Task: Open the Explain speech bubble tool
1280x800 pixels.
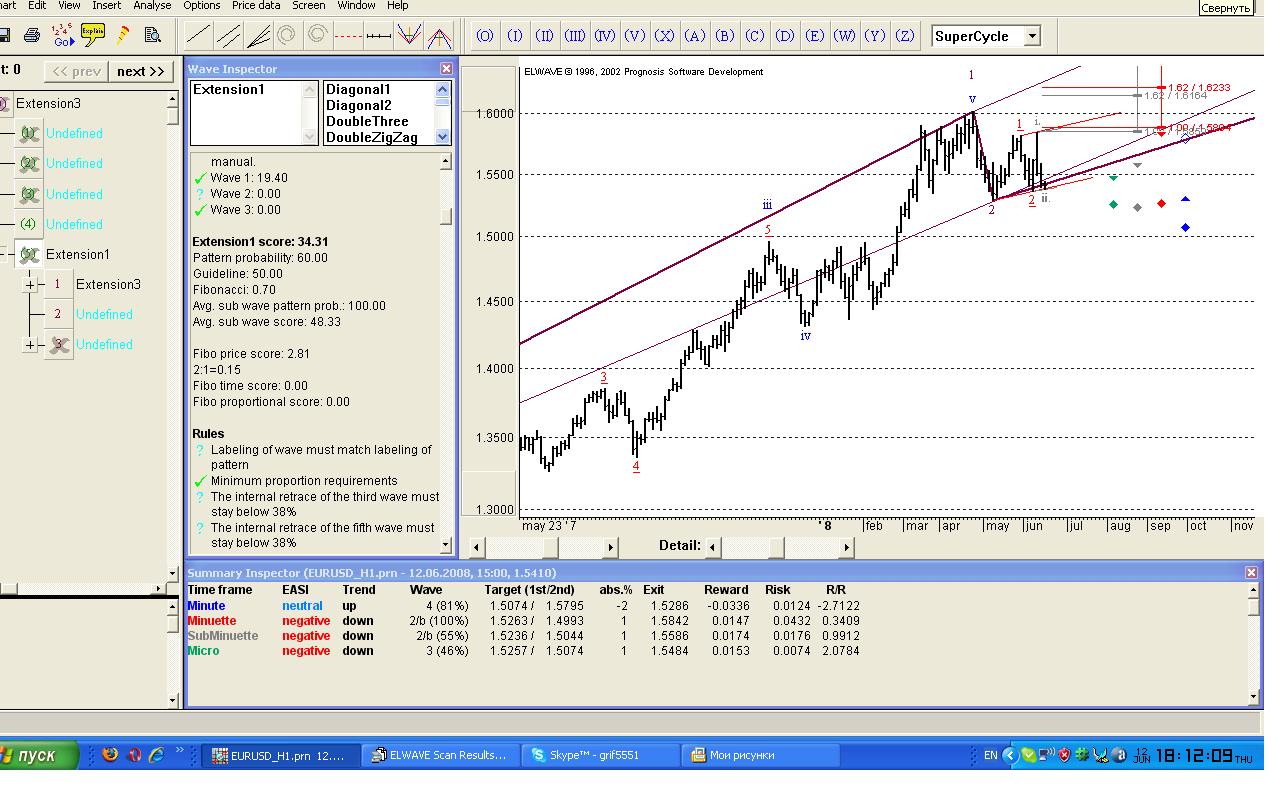Action: tap(93, 35)
